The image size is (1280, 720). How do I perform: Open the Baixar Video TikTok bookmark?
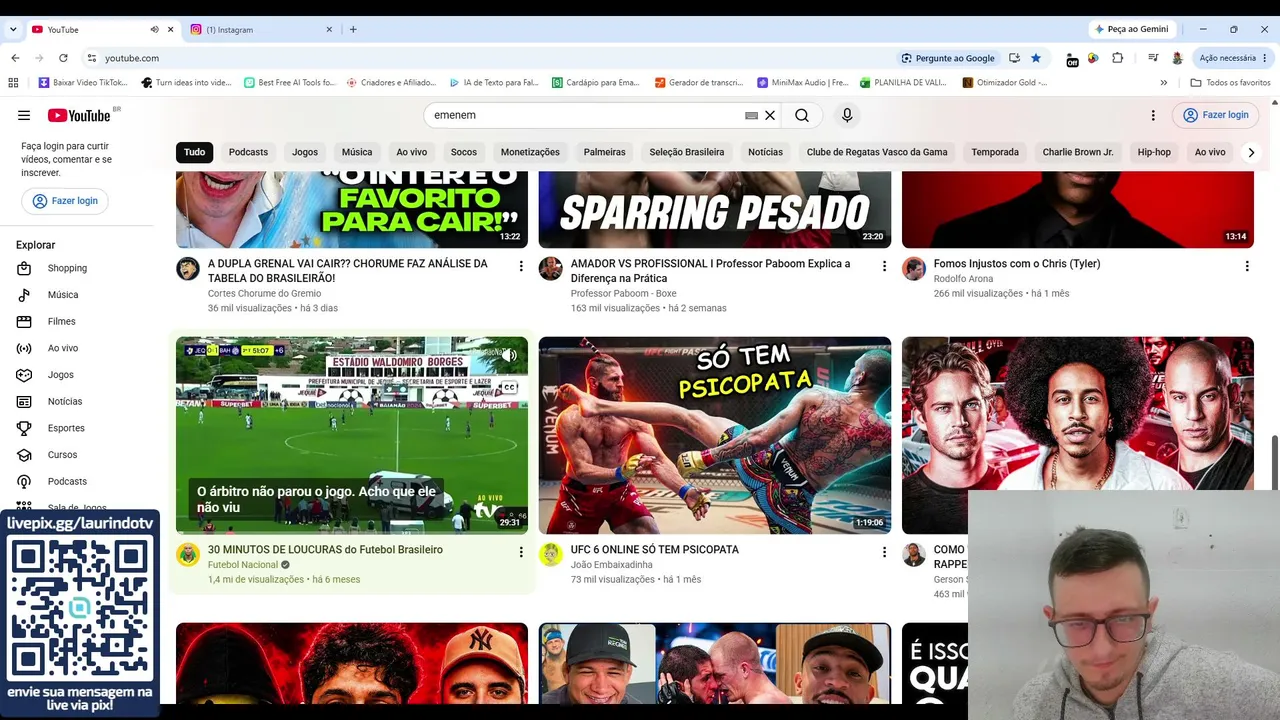point(83,83)
